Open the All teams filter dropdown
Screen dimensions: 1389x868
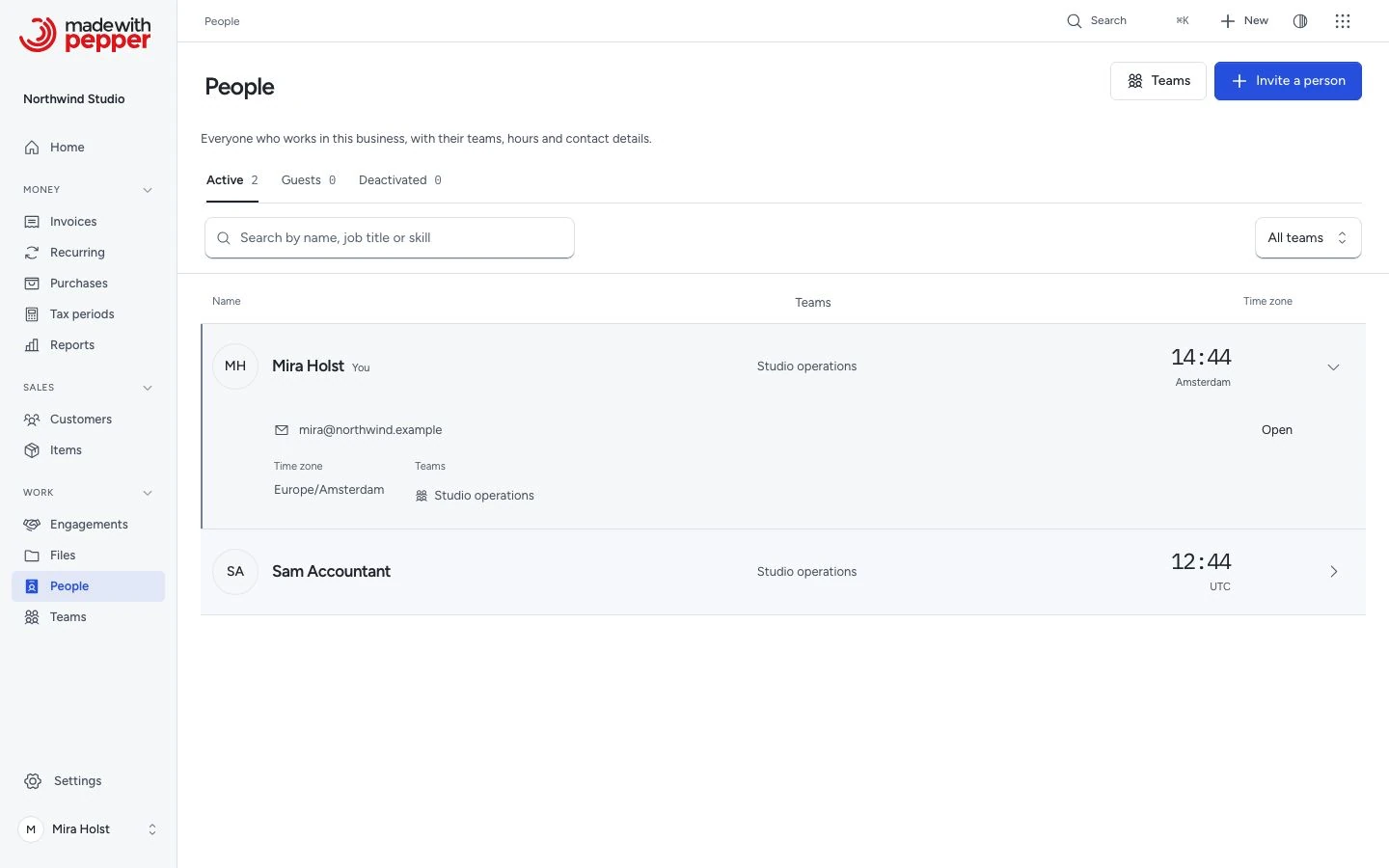click(1308, 238)
